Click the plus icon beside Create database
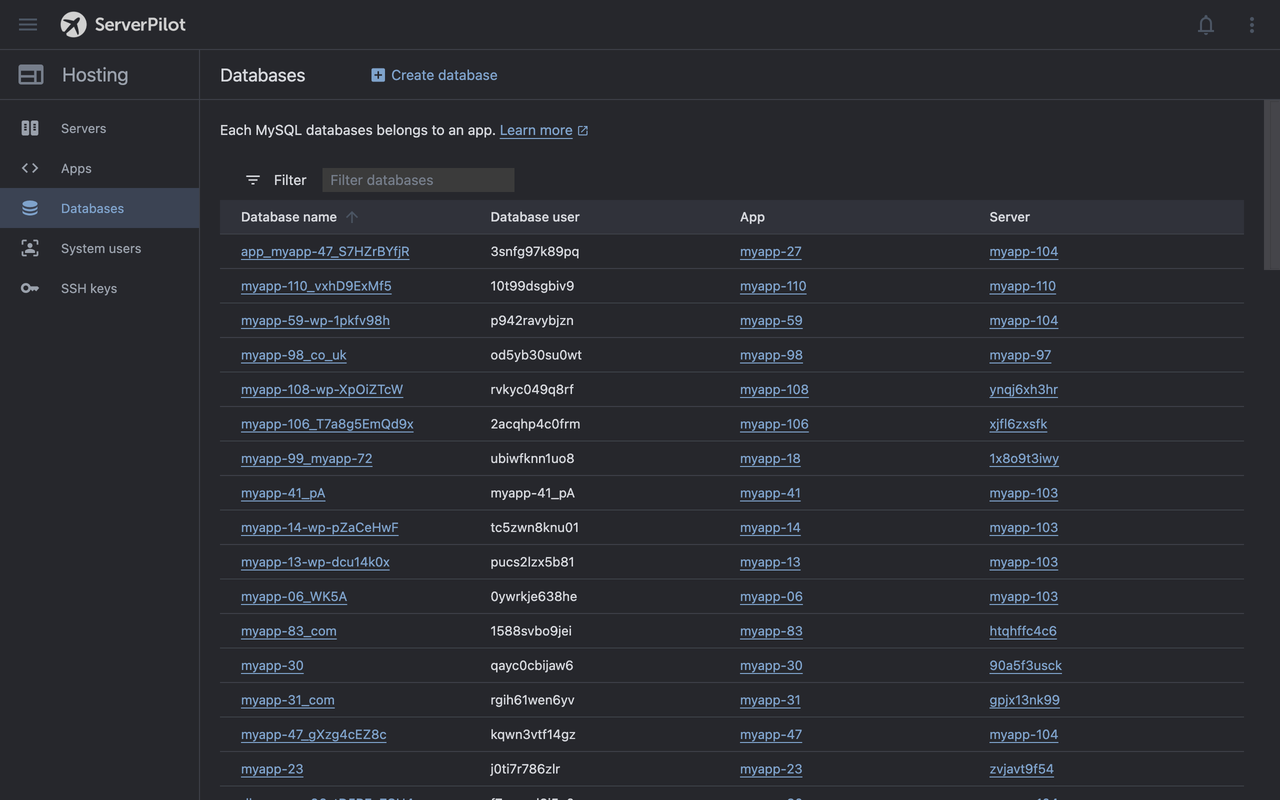 [x=378, y=75]
